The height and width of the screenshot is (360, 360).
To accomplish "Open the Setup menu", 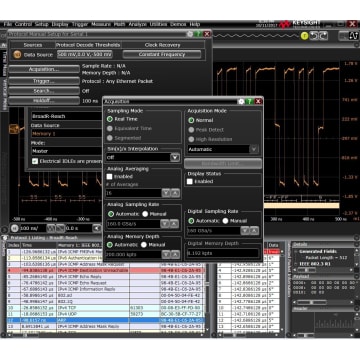I will (42, 24).
